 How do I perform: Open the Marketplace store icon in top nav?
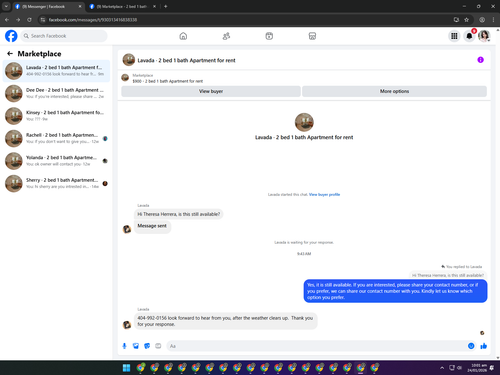coord(312,36)
